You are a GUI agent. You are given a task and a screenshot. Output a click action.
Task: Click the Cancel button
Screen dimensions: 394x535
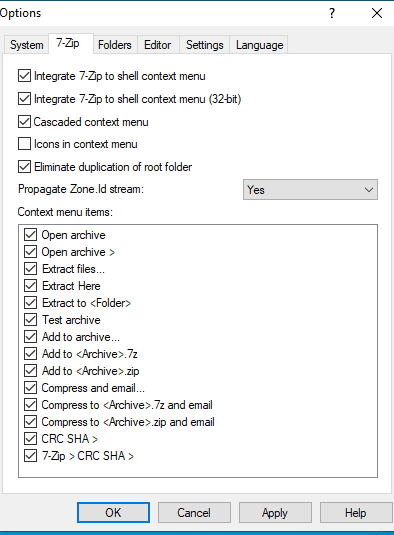coord(194,512)
